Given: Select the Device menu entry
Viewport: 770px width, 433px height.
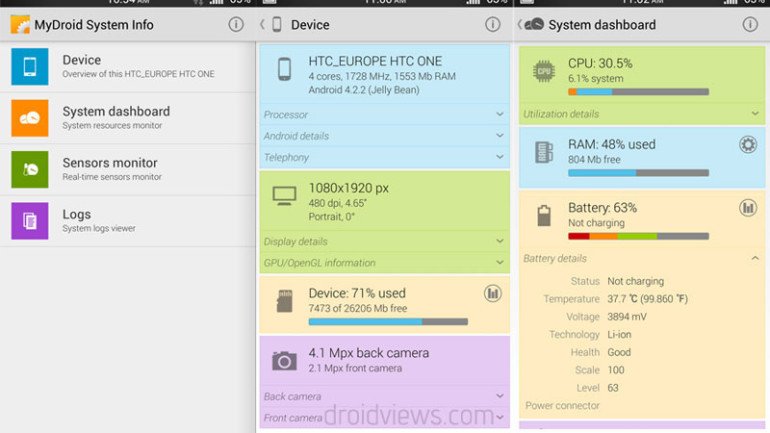Looking at the screenshot, I should pos(128,67).
